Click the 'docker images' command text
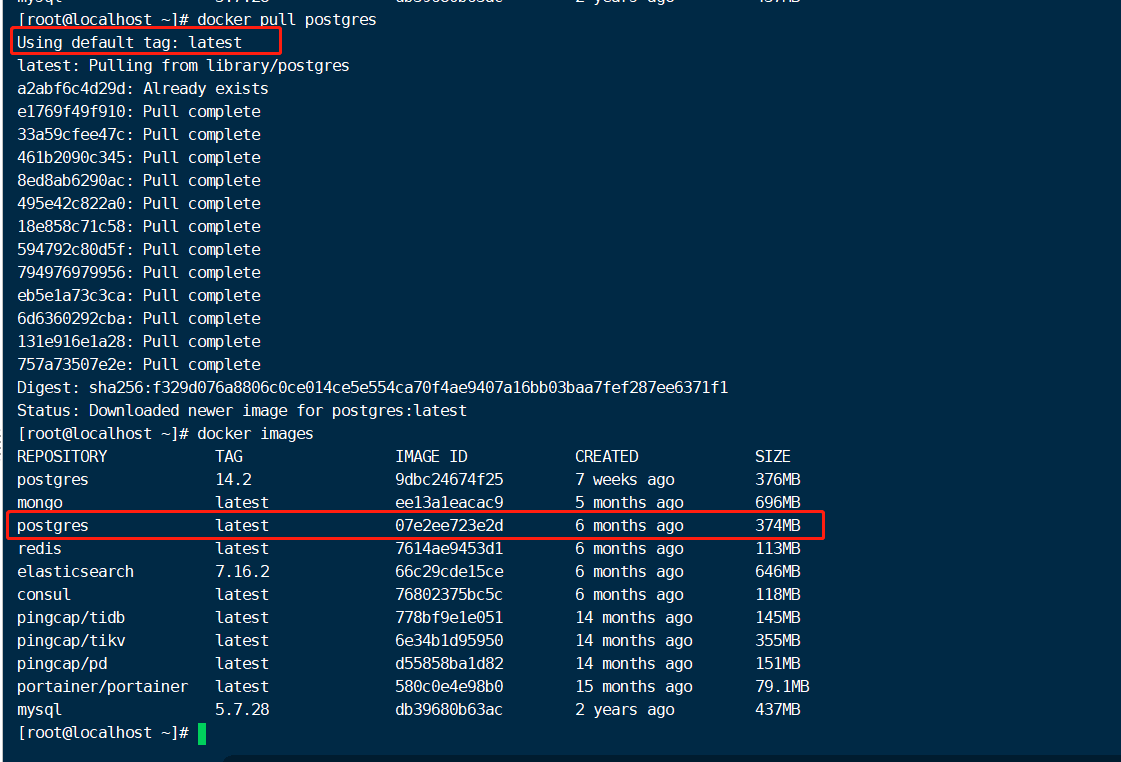This screenshot has width=1121, height=762. tap(255, 434)
